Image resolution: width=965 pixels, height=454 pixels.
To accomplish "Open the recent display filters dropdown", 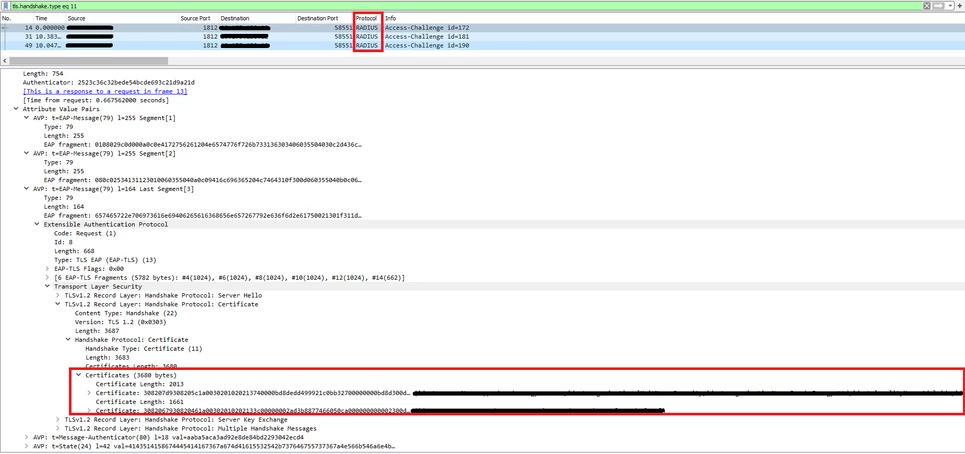I will 951,5.
